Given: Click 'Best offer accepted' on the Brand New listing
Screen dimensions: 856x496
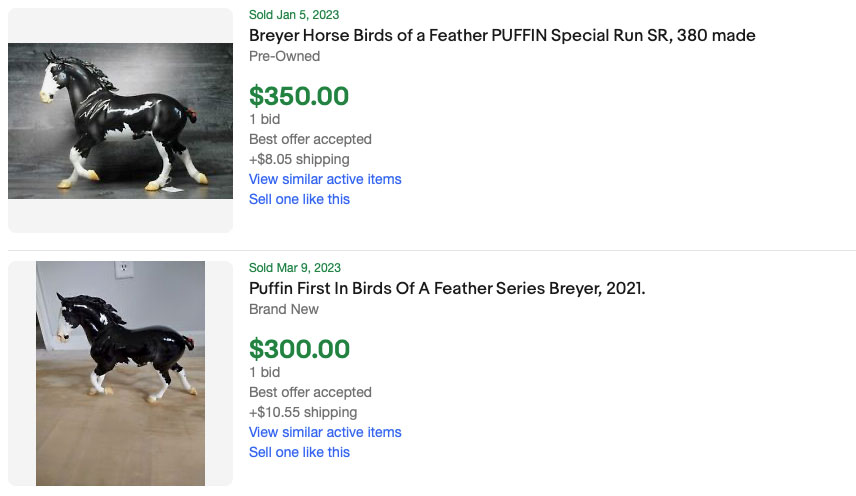Looking at the screenshot, I should tap(310, 392).
